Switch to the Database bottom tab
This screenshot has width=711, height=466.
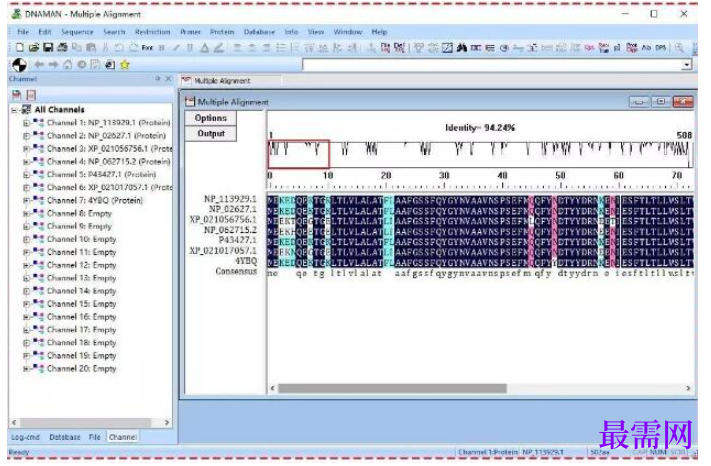[x=65, y=437]
